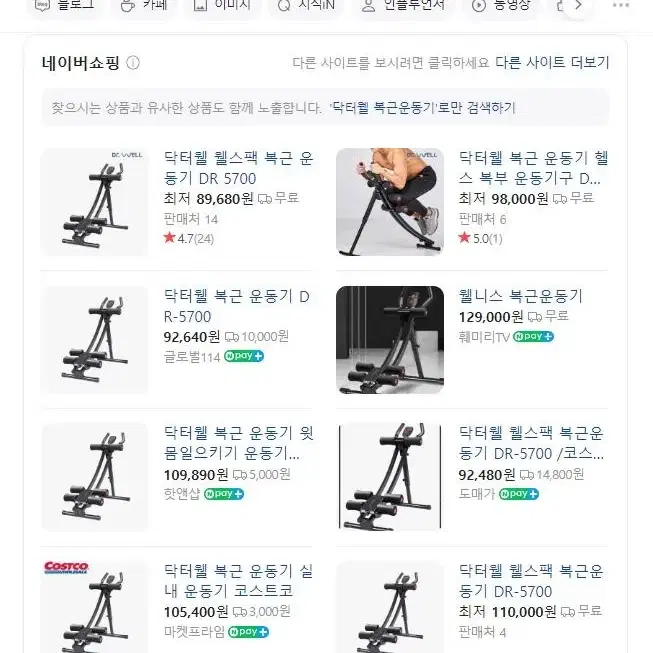The image size is (653, 653).
Task: Switch to the 카페 tab
Action: [x=144, y=5]
